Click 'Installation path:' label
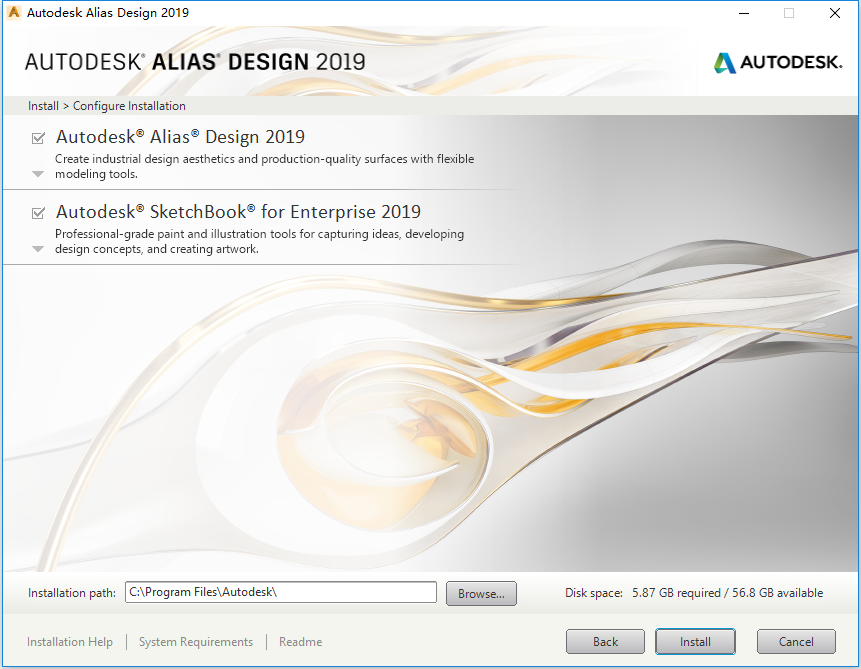Screen dimensions: 861x669 72,593
